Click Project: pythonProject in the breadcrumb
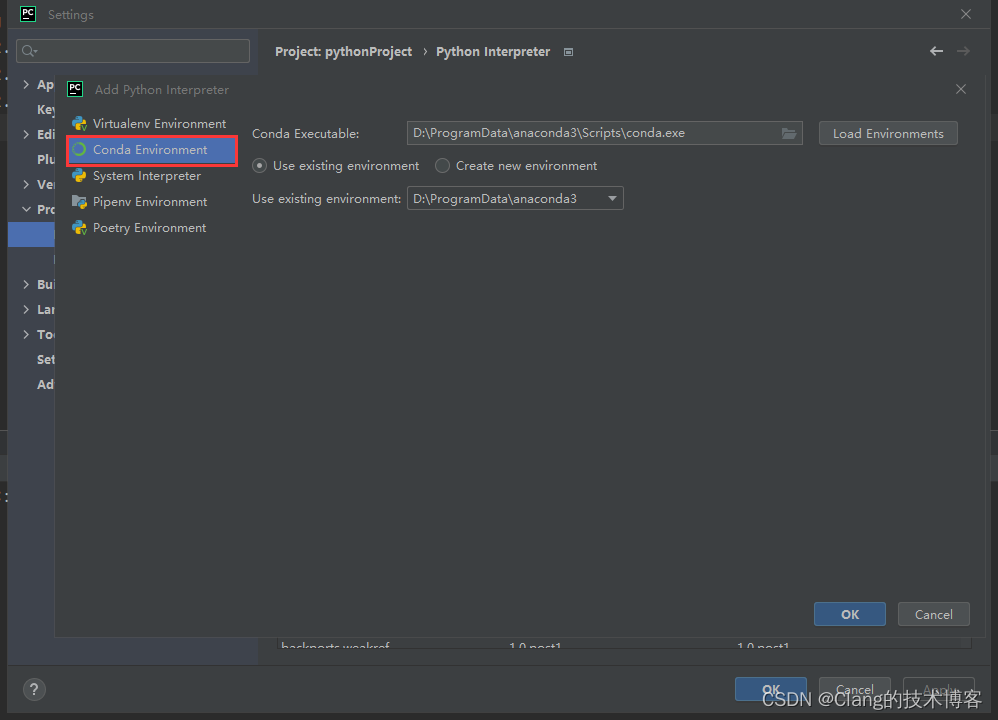 coord(343,52)
